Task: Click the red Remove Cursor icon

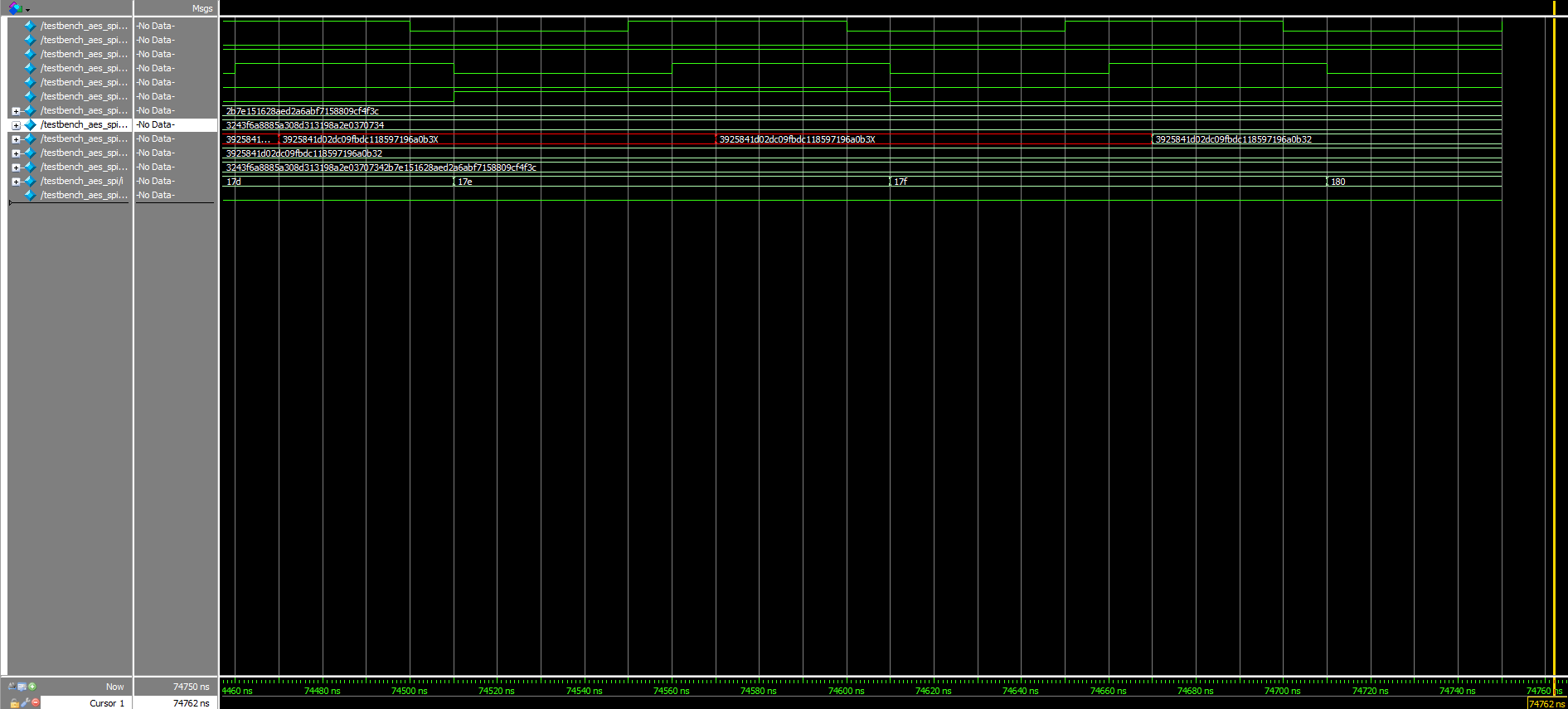Action: [35, 703]
